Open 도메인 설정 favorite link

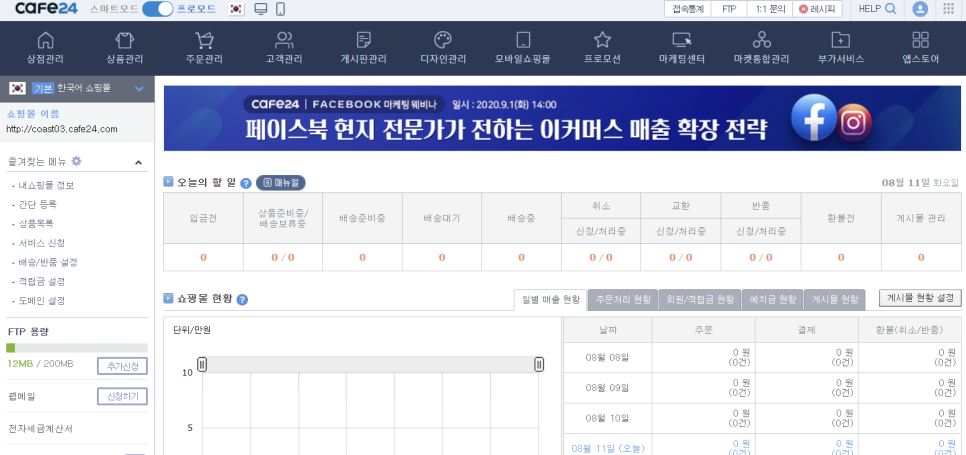[41, 301]
